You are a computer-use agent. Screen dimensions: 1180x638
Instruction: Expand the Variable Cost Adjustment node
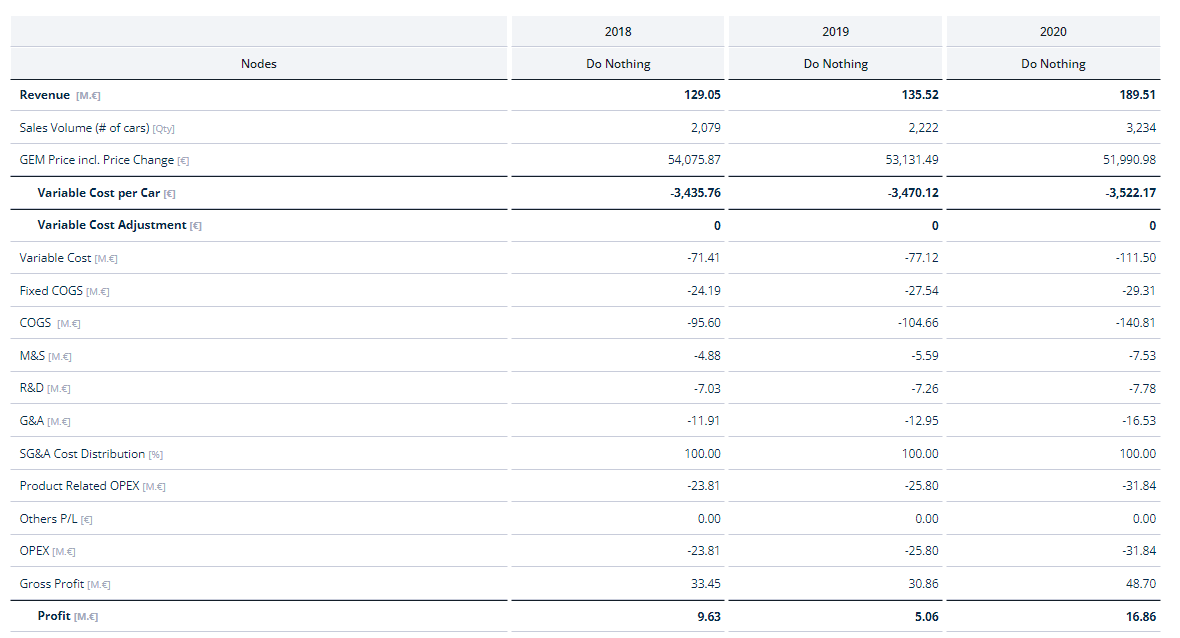111,225
